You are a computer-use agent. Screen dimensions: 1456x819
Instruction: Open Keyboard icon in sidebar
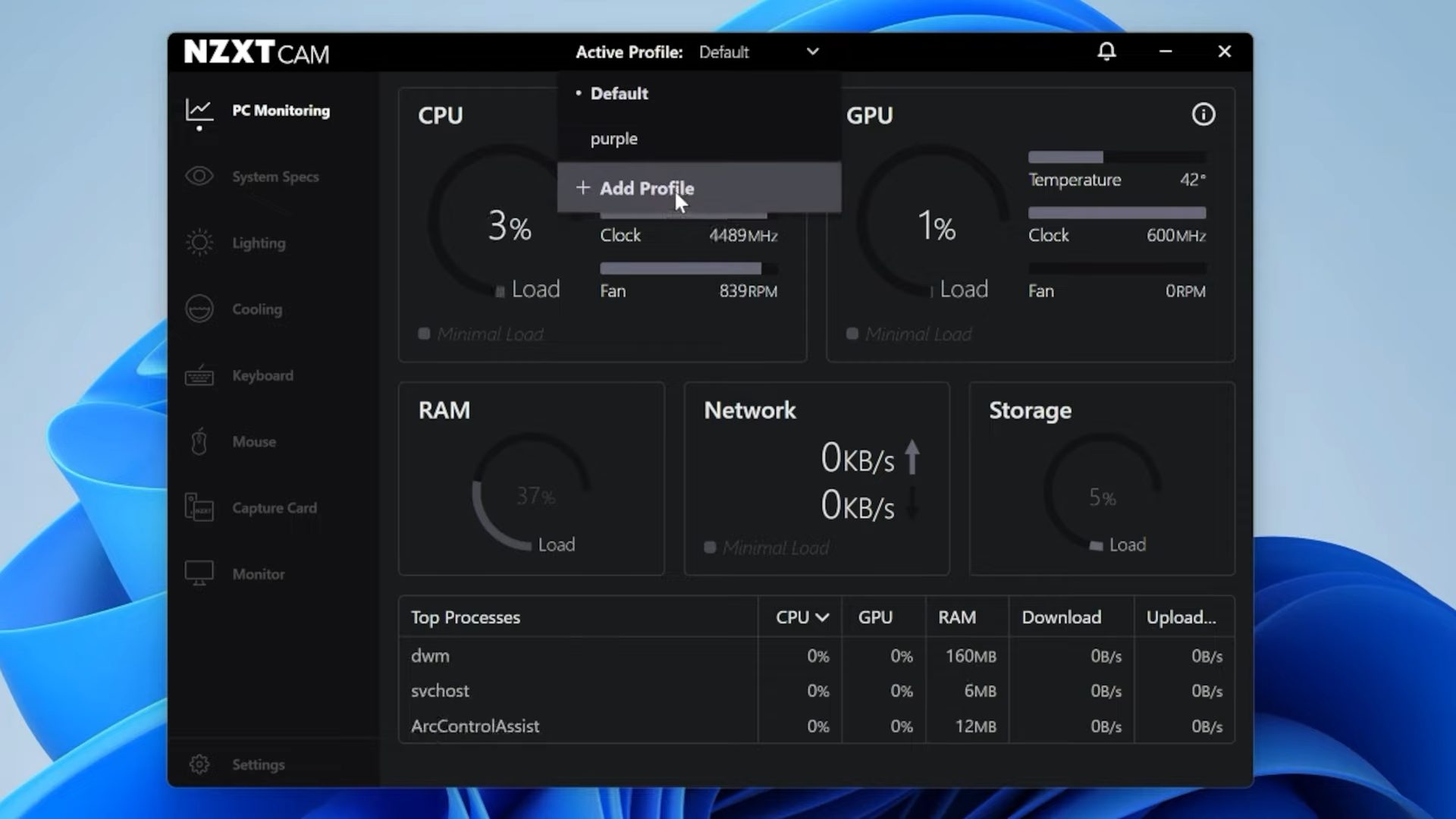[x=199, y=375]
